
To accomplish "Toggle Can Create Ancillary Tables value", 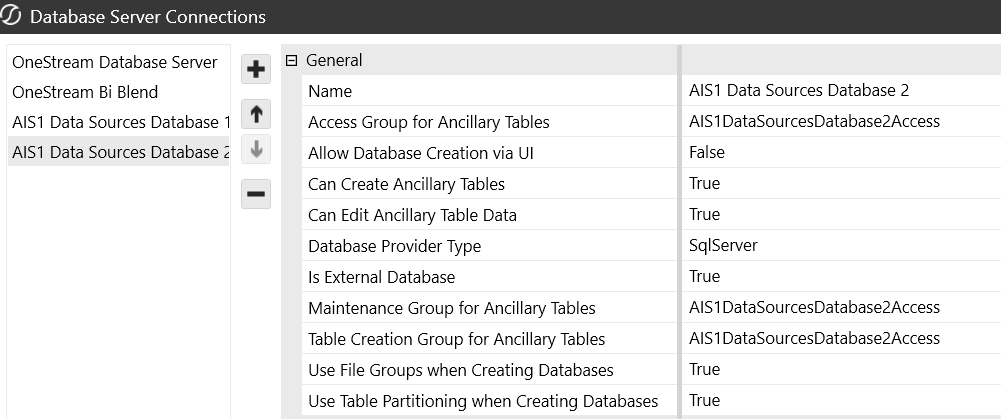I will [x=841, y=184].
